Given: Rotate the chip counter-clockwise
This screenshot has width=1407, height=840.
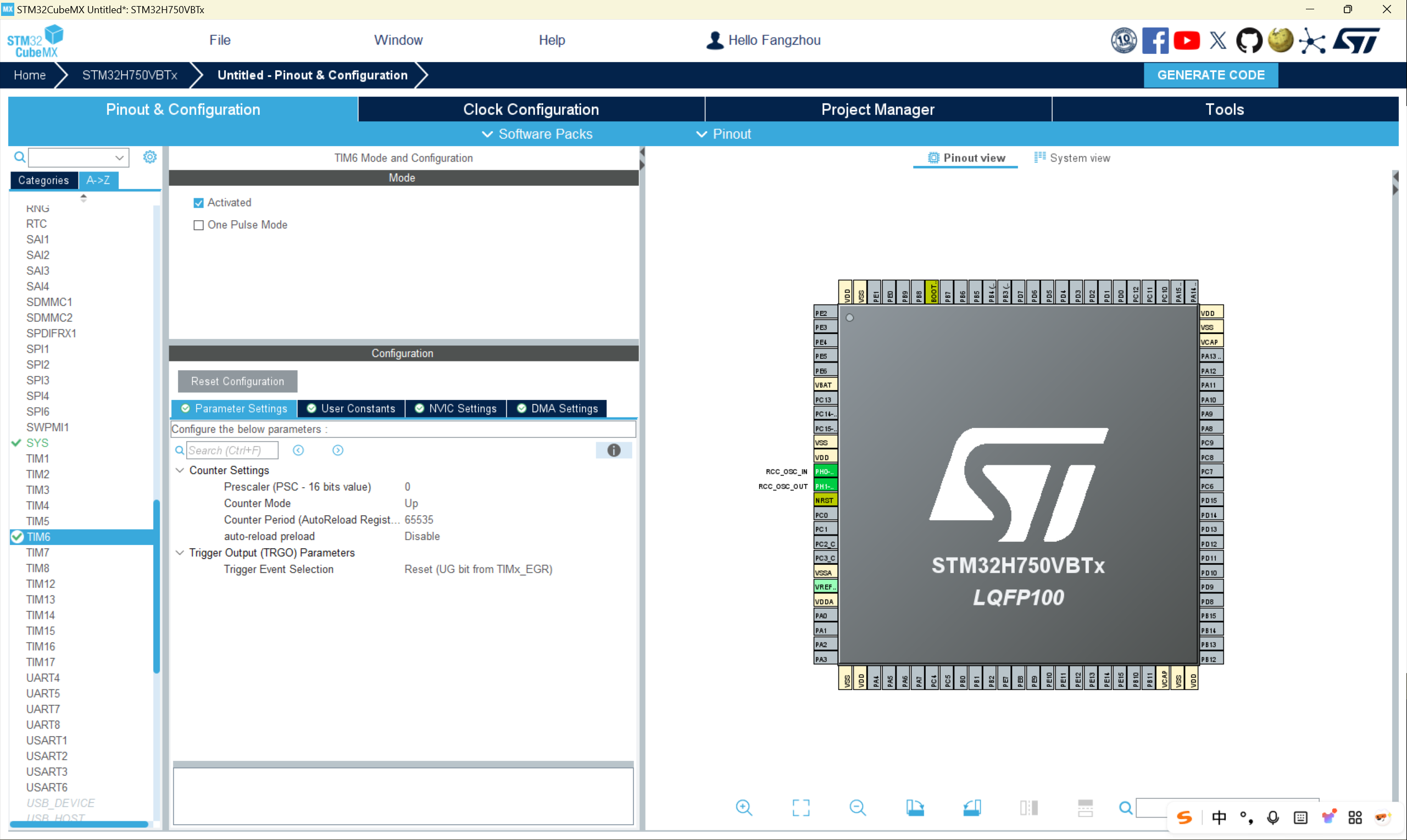Looking at the screenshot, I should tap(972, 808).
